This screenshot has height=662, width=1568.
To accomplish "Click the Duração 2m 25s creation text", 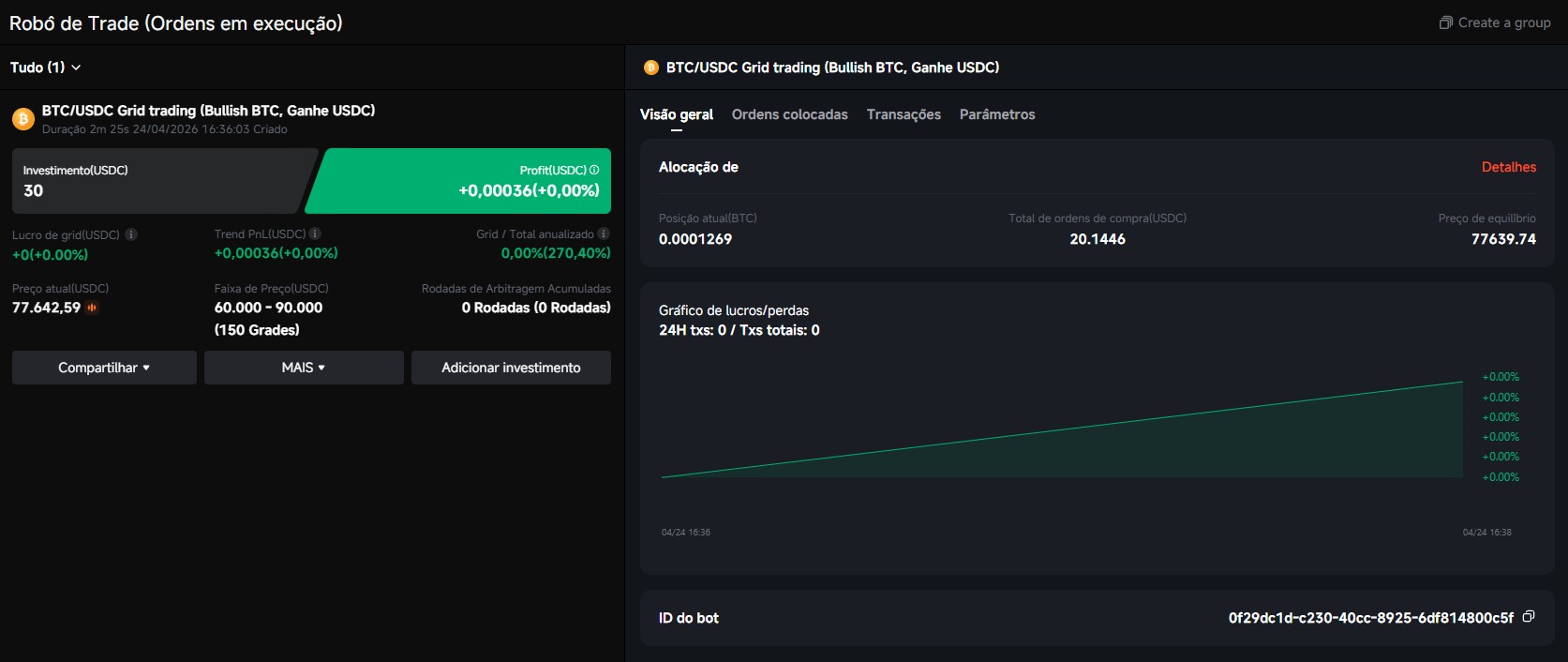I will tap(165, 129).
